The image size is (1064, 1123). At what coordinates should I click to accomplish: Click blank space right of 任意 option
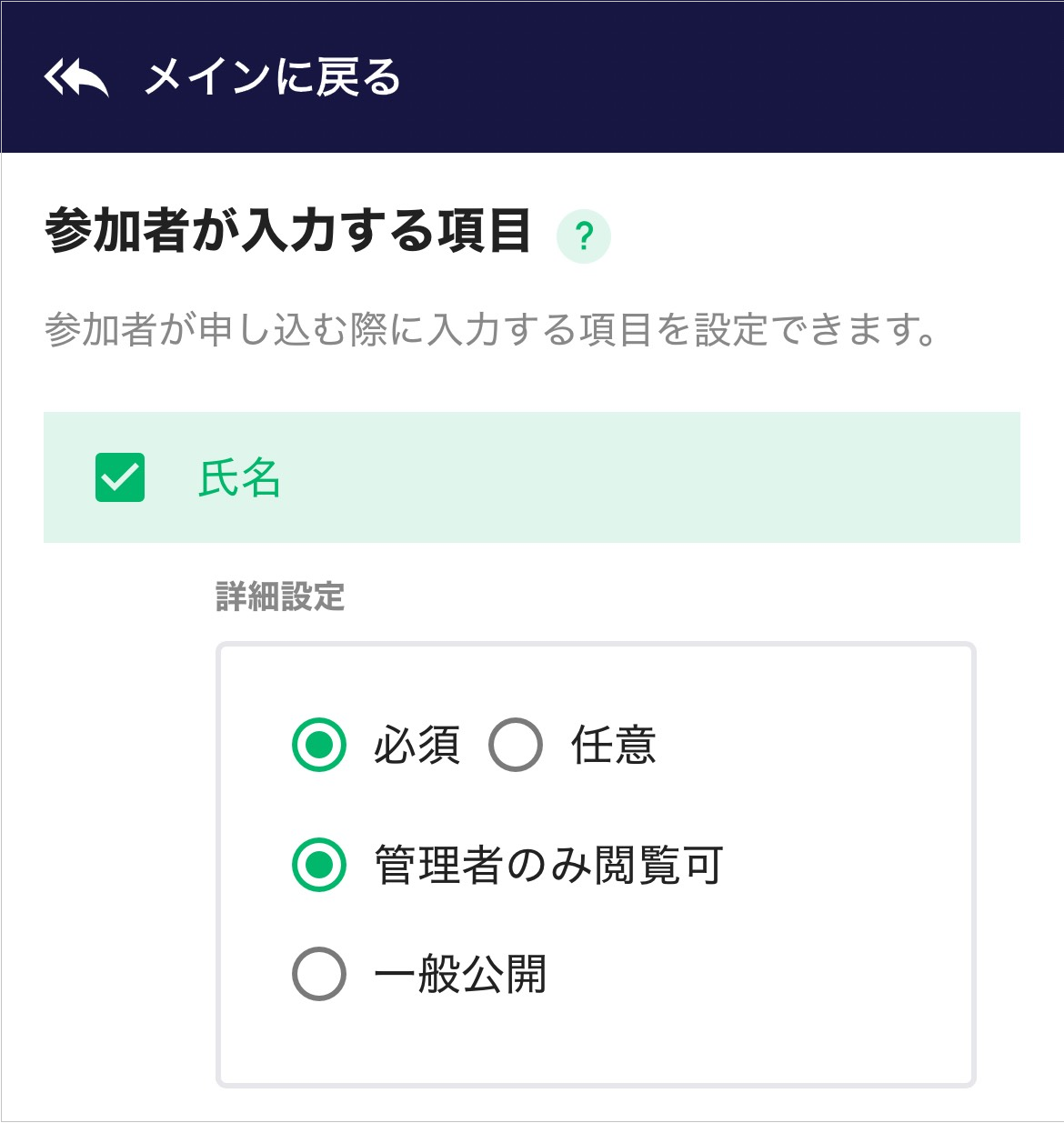coord(809,746)
